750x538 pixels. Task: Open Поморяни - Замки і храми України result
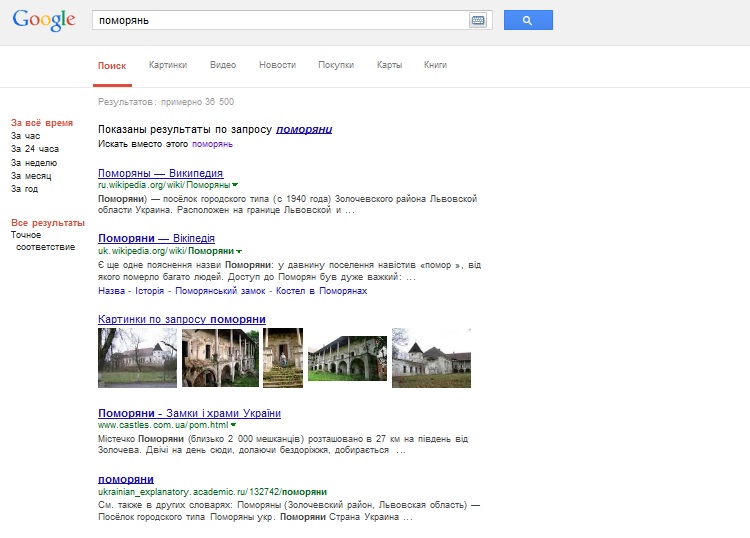[189, 413]
